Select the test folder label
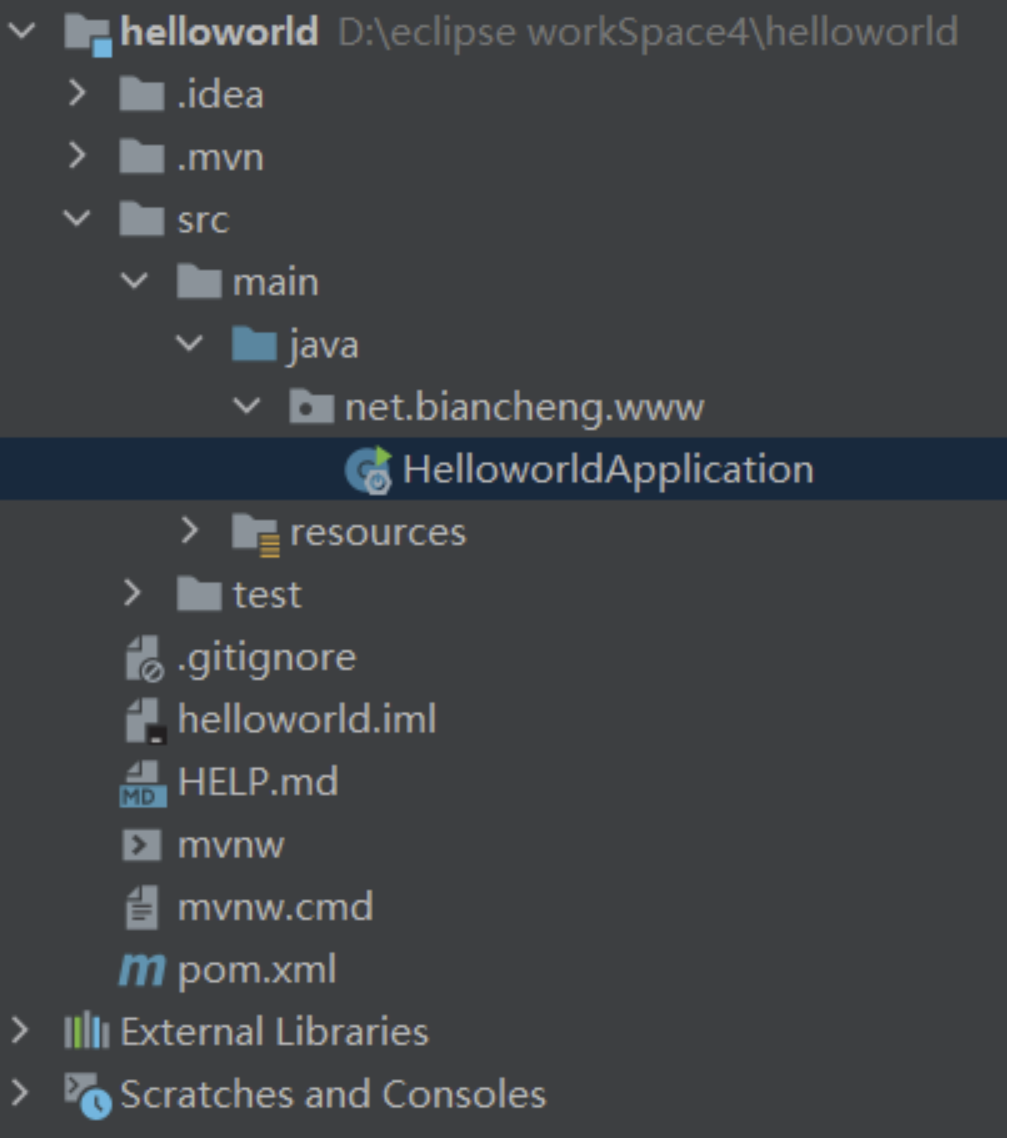 point(267,595)
